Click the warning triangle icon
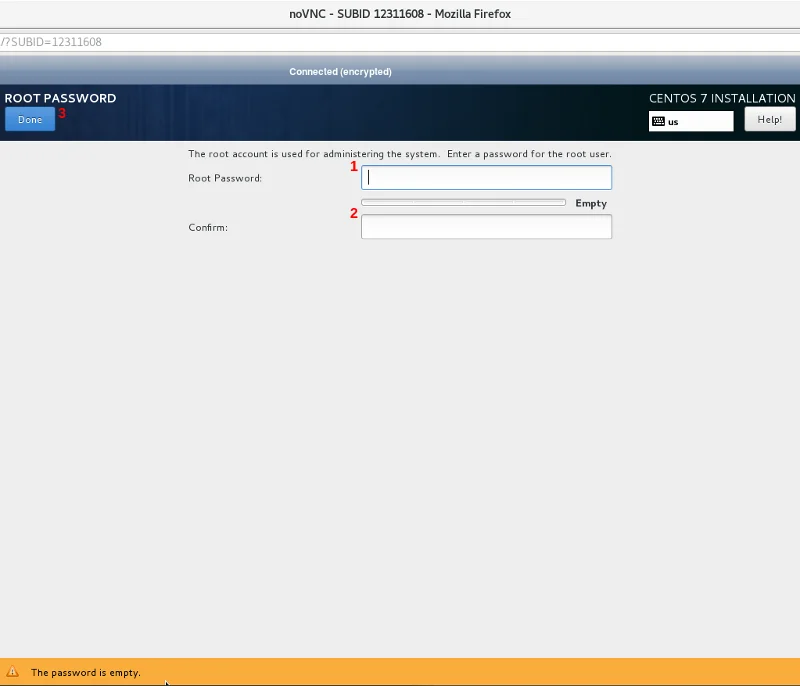 [x=13, y=673]
